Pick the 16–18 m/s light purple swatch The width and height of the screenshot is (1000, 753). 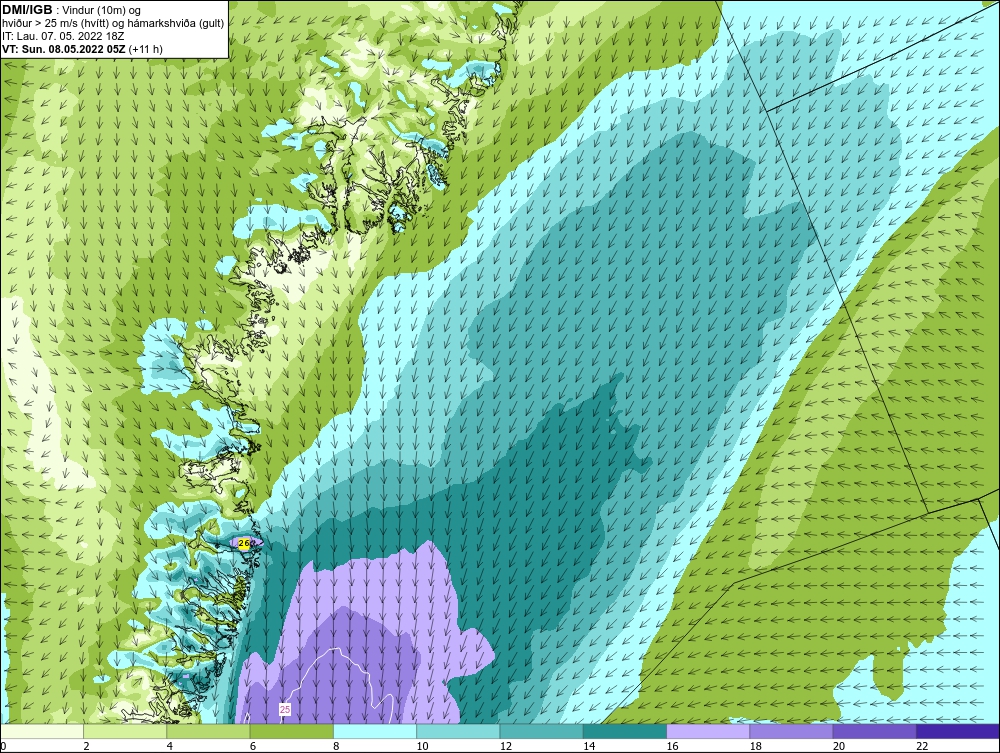708,731
